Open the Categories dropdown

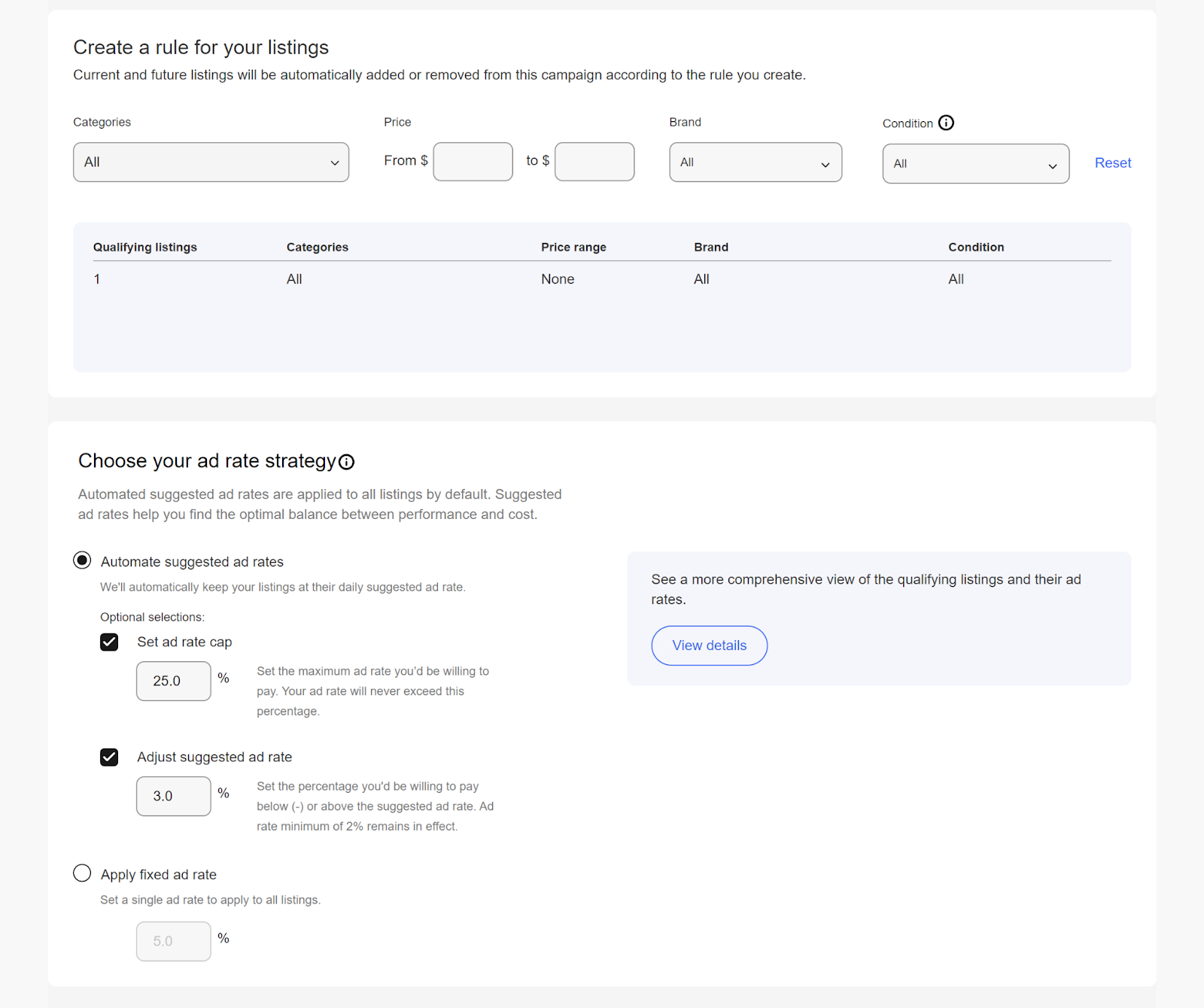tap(211, 162)
